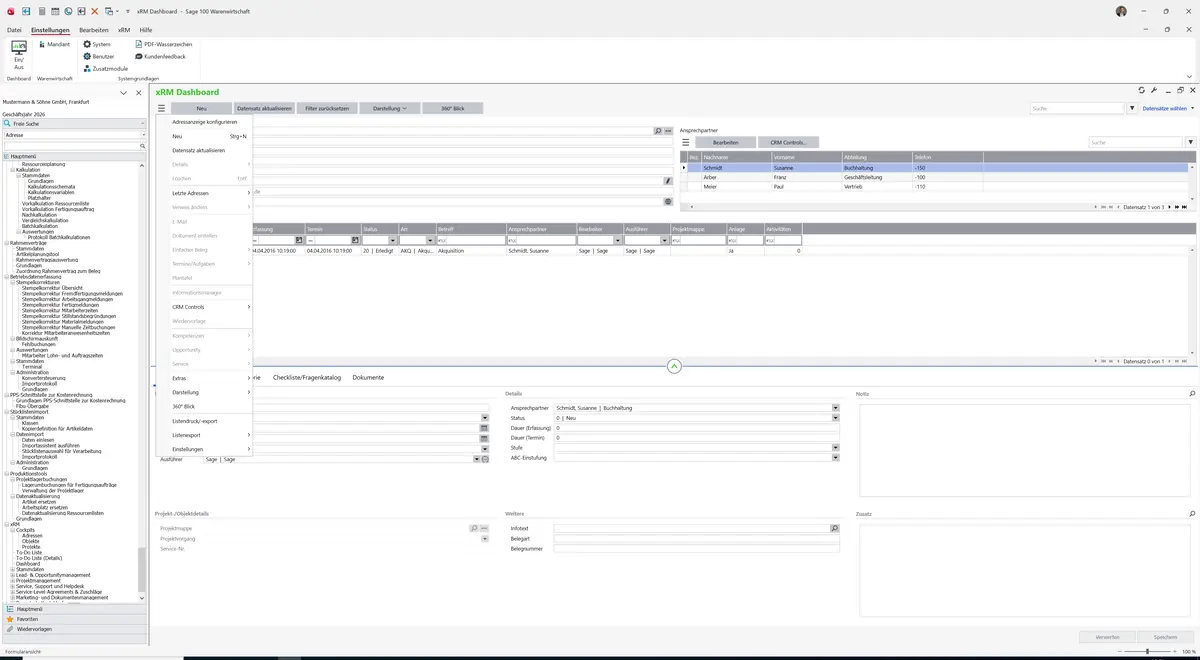Open the Darstellung dropdown button

(389, 108)
